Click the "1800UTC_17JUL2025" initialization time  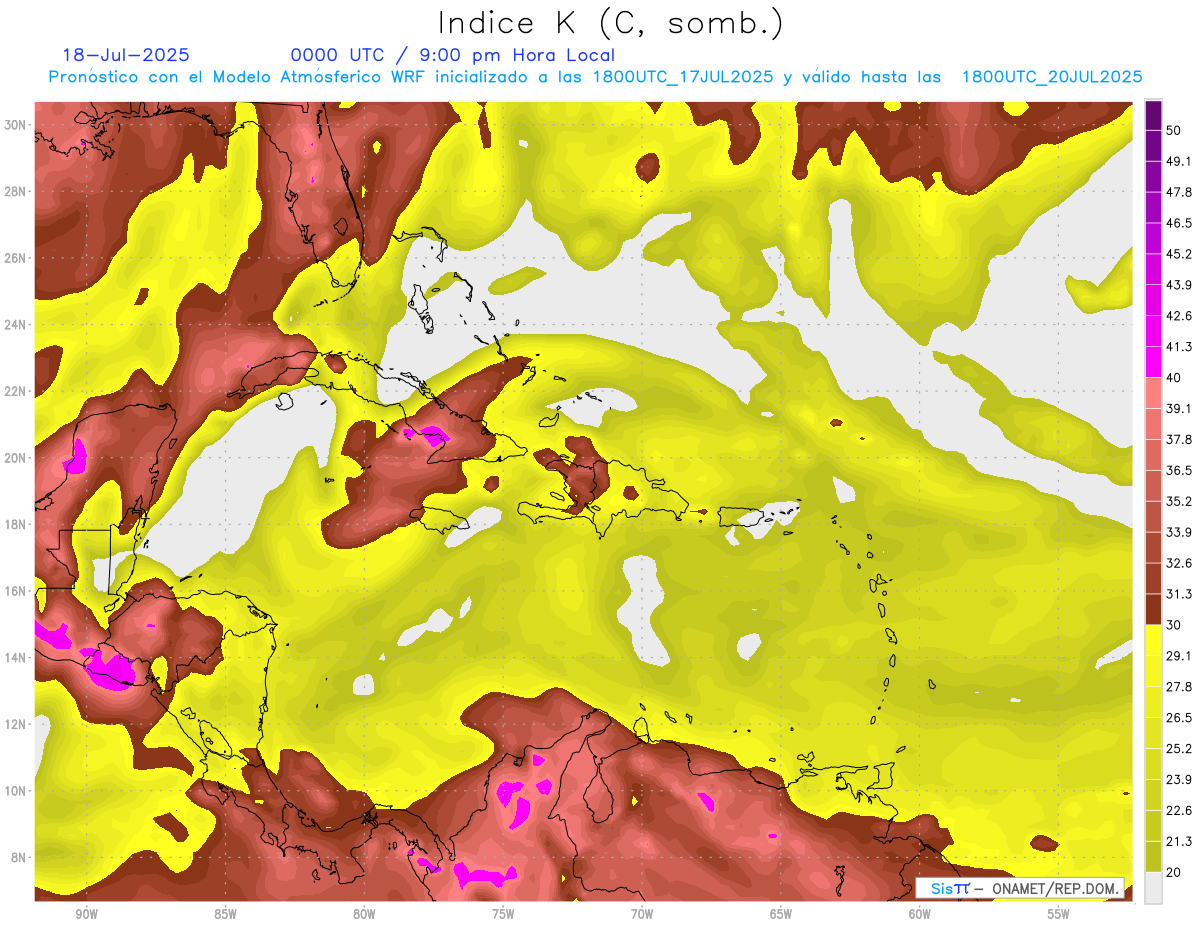tap(684, 77)
